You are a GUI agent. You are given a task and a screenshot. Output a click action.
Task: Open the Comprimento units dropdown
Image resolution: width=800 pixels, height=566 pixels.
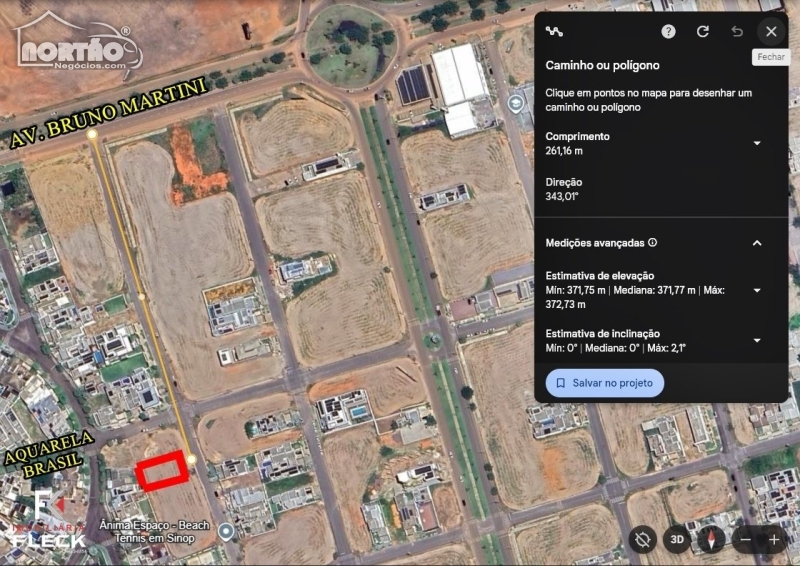tap(757, 143)
